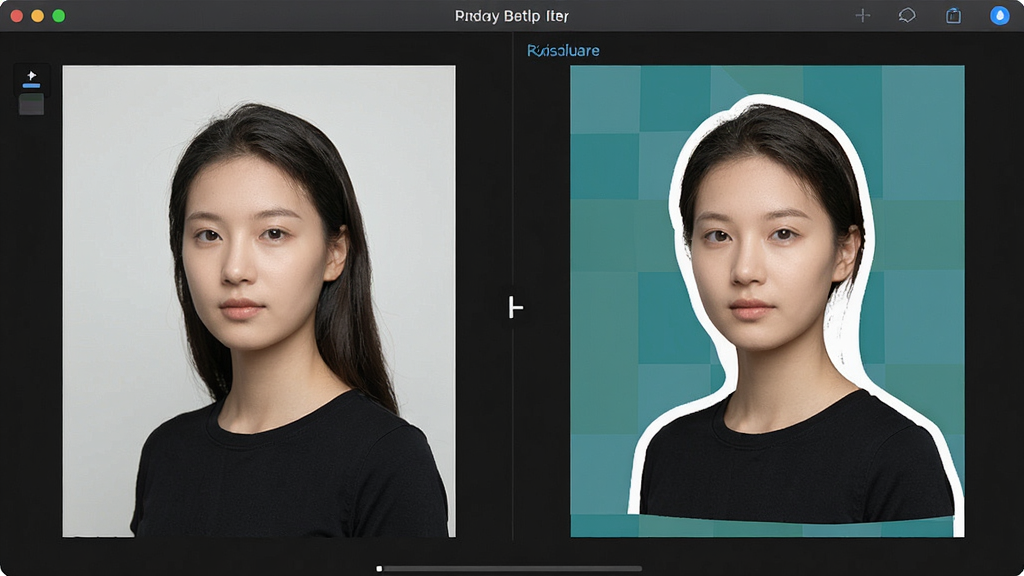Click the plus icon in the title bar
1024x576 pixels.
pyautogui.click(x=863, y=15)
